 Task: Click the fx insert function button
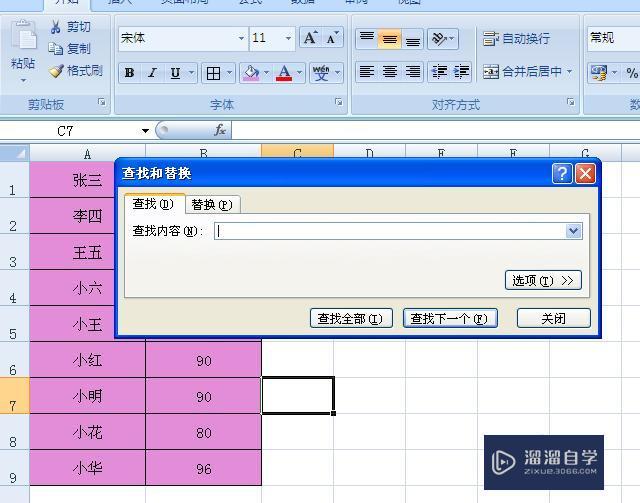coord(220,130)
